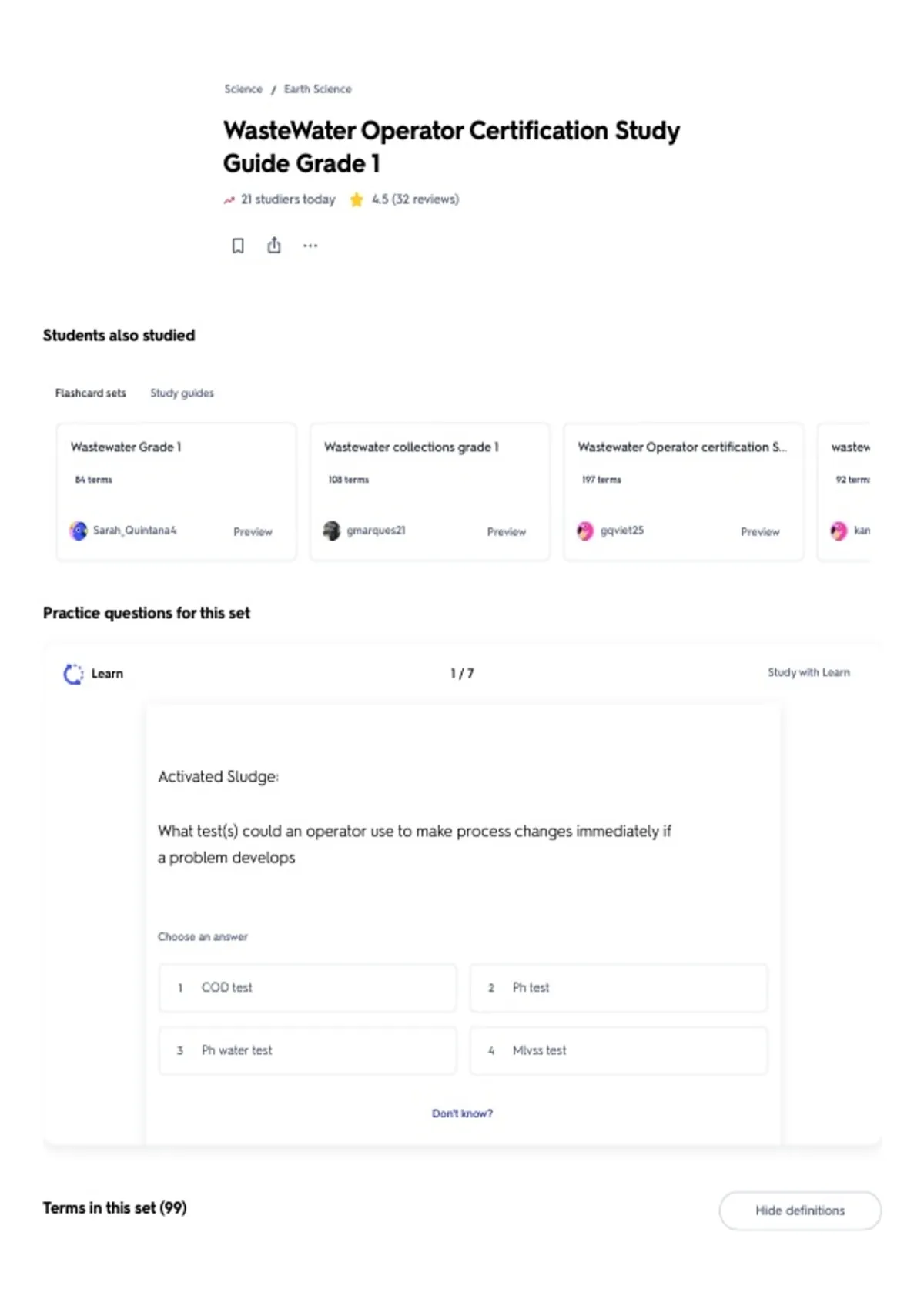Click the Earth Science breadcrumb link

point(318,89)
